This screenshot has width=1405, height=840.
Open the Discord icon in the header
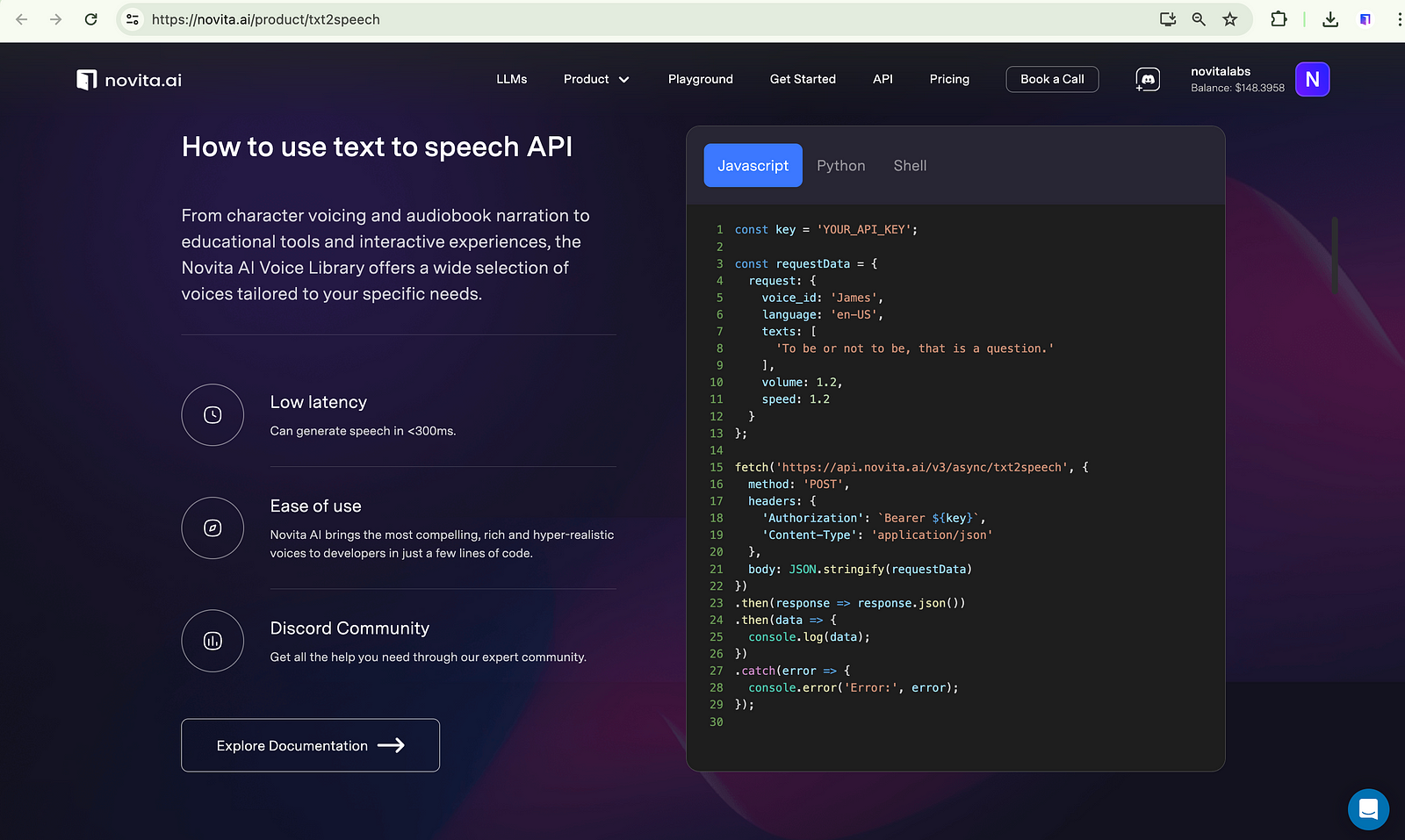click(1147, 80)
